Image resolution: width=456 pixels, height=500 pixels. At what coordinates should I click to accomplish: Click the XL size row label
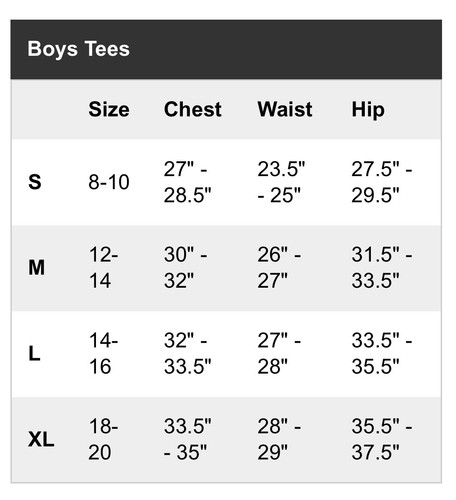point(41,439)
